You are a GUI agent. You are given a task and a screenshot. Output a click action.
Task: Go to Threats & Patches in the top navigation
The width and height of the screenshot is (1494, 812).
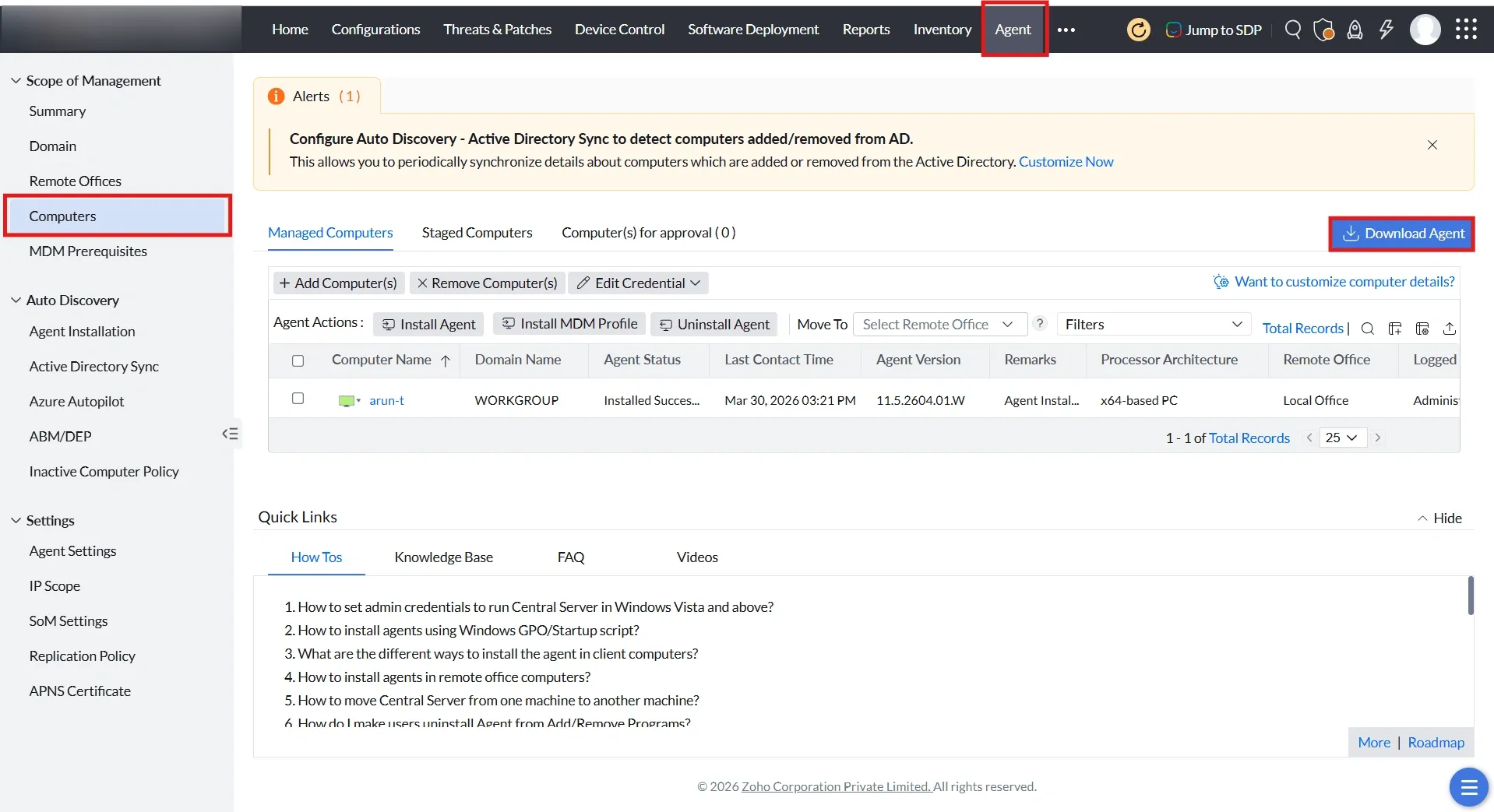[498, 30]
